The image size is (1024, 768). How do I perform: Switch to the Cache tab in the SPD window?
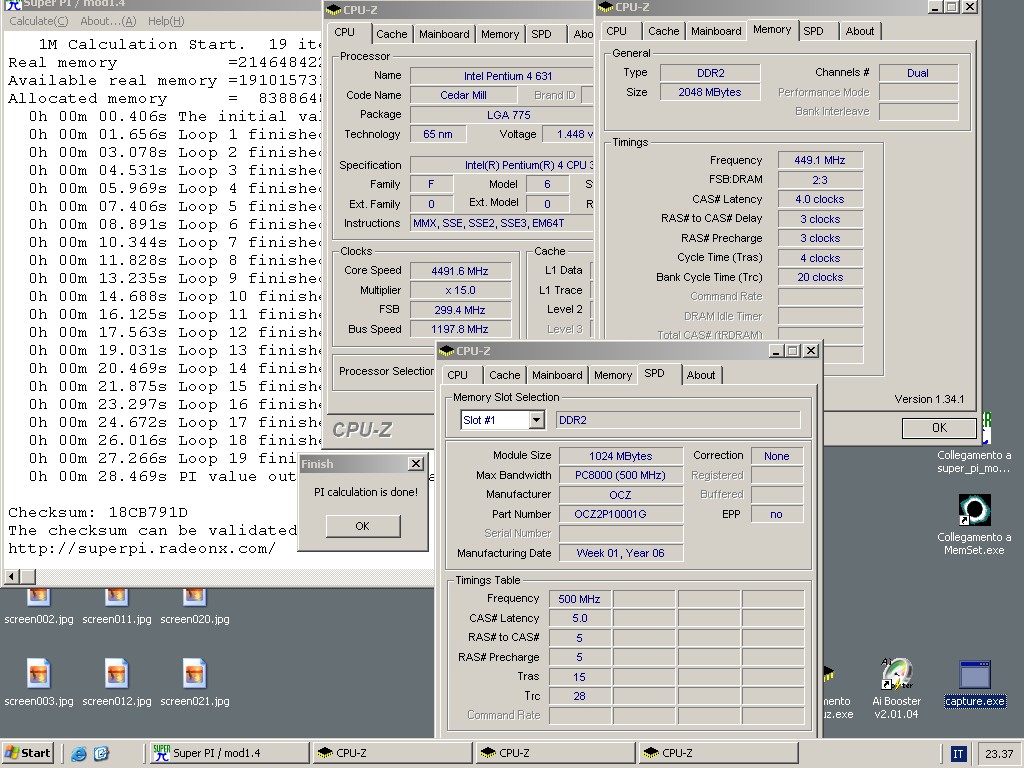pos(505,375)
